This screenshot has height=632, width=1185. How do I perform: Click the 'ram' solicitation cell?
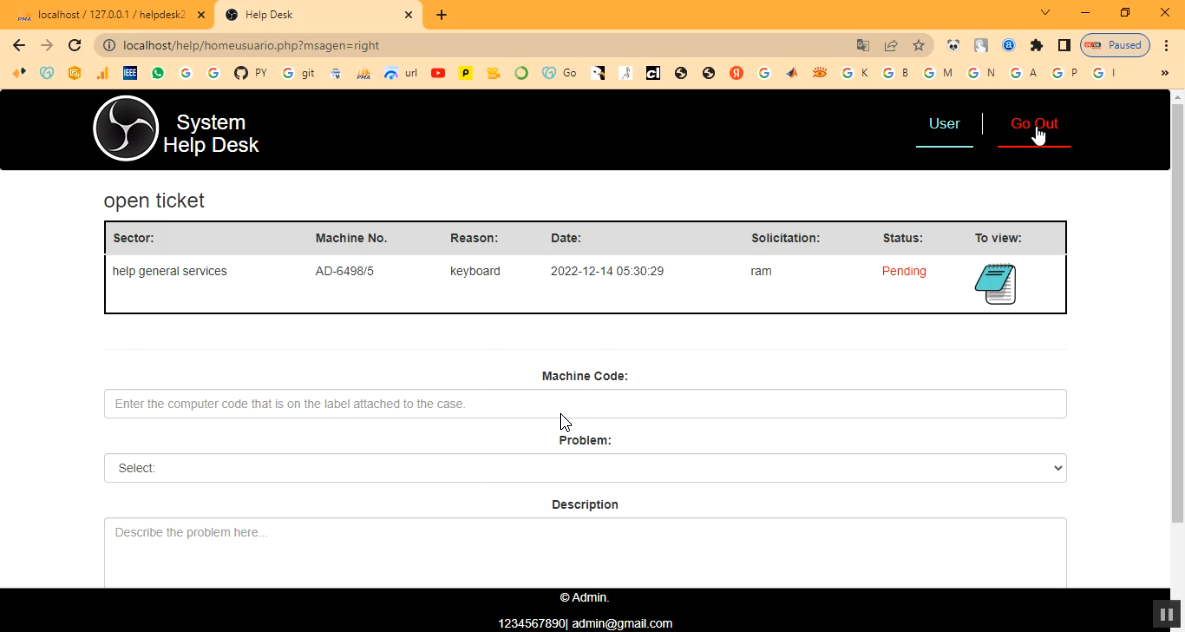pyautogui.click(x=761, y=271)
